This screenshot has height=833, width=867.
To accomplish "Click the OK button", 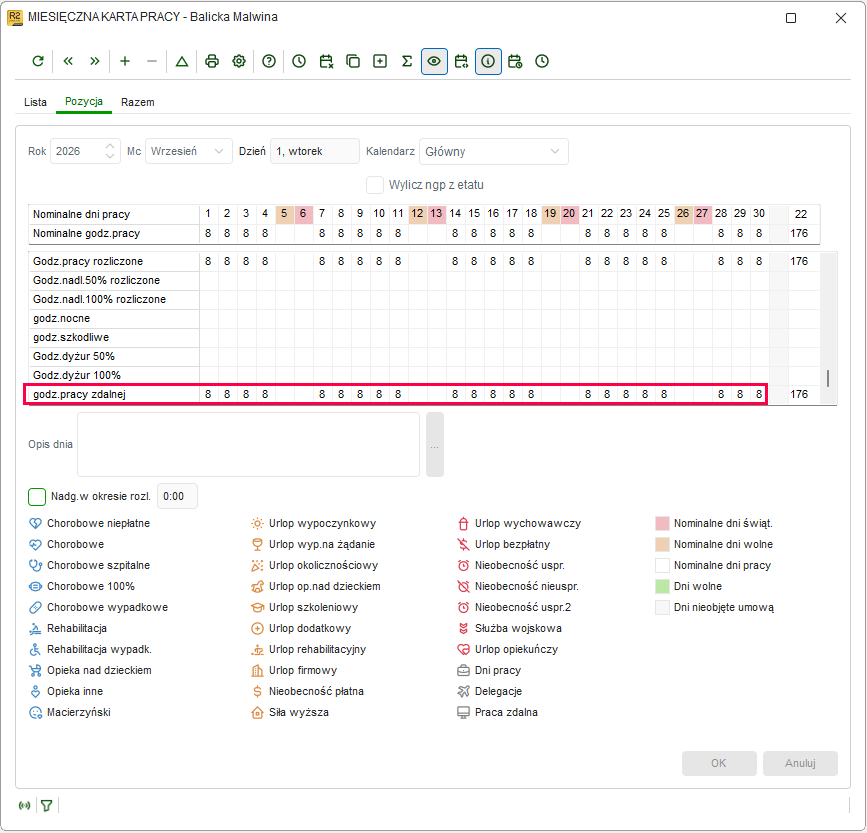I will pos(719,763).
